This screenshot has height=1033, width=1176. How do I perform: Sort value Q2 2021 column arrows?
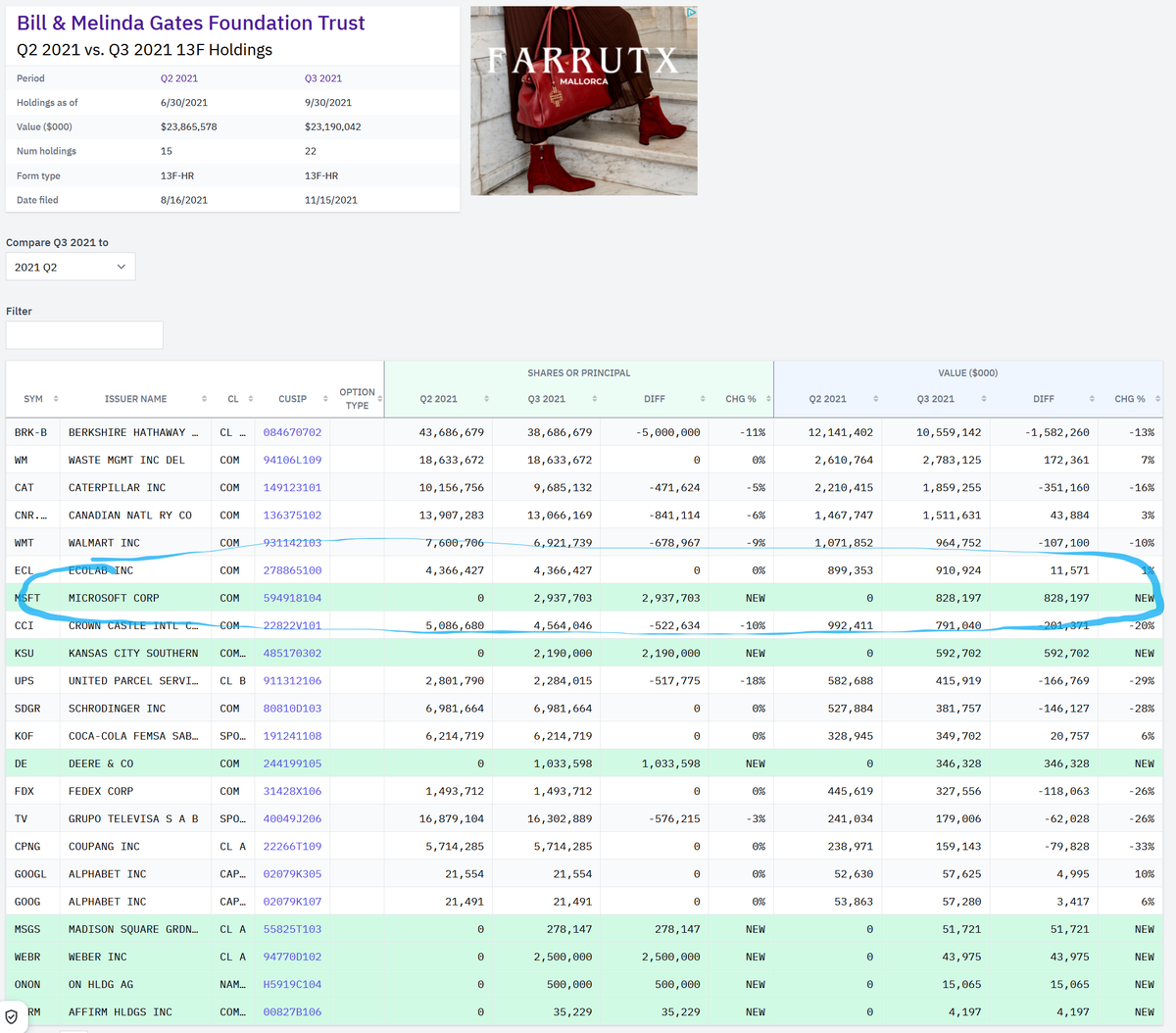coord(875,399)
